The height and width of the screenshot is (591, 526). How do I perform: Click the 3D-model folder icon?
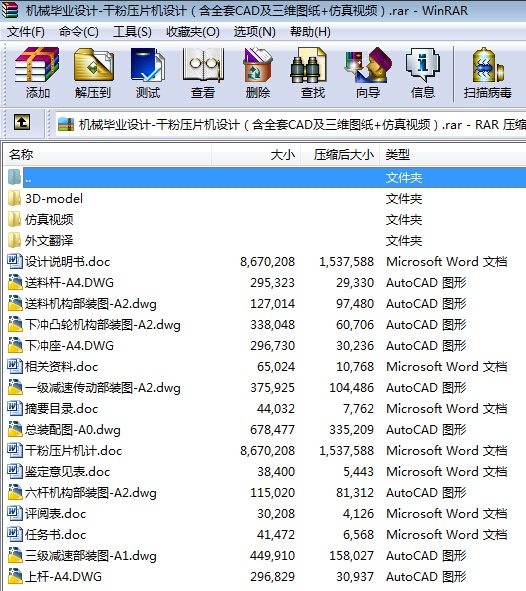pos(14,198)
